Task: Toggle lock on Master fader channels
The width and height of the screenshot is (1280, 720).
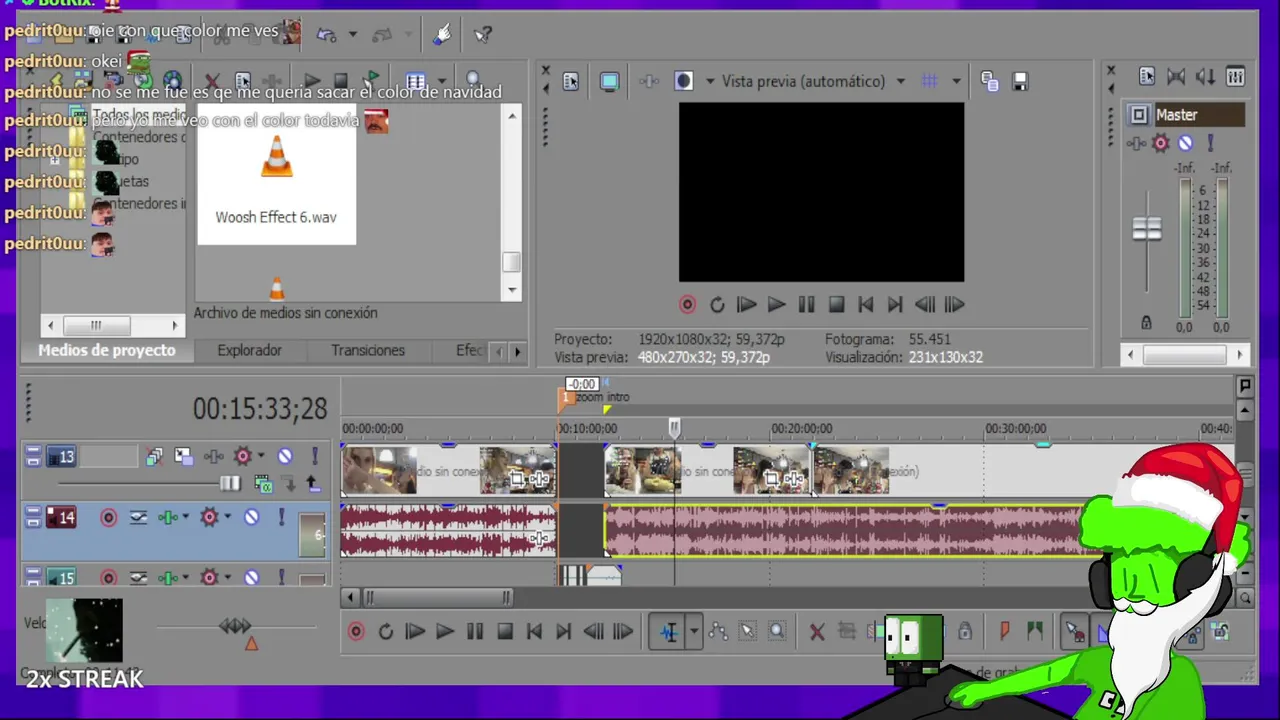Action: click(x=1146, y=323)
